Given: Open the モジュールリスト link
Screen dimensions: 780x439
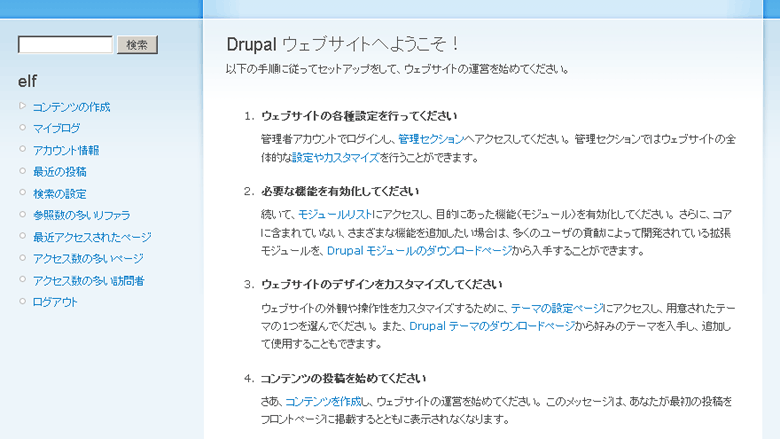Looking at the screenshot, I should tap(335, 214).
